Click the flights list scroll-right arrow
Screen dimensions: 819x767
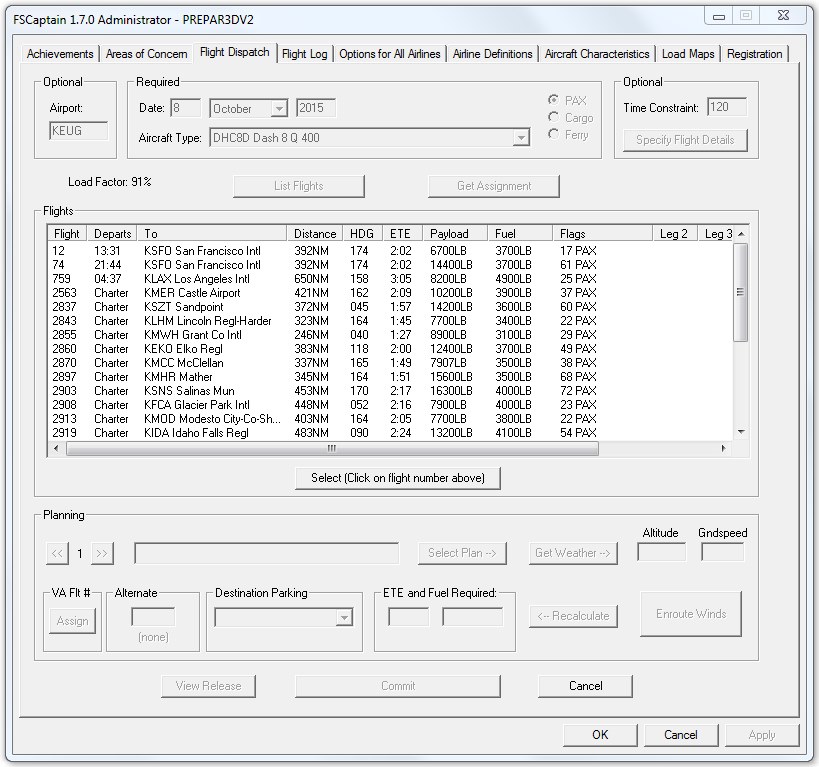723,448
